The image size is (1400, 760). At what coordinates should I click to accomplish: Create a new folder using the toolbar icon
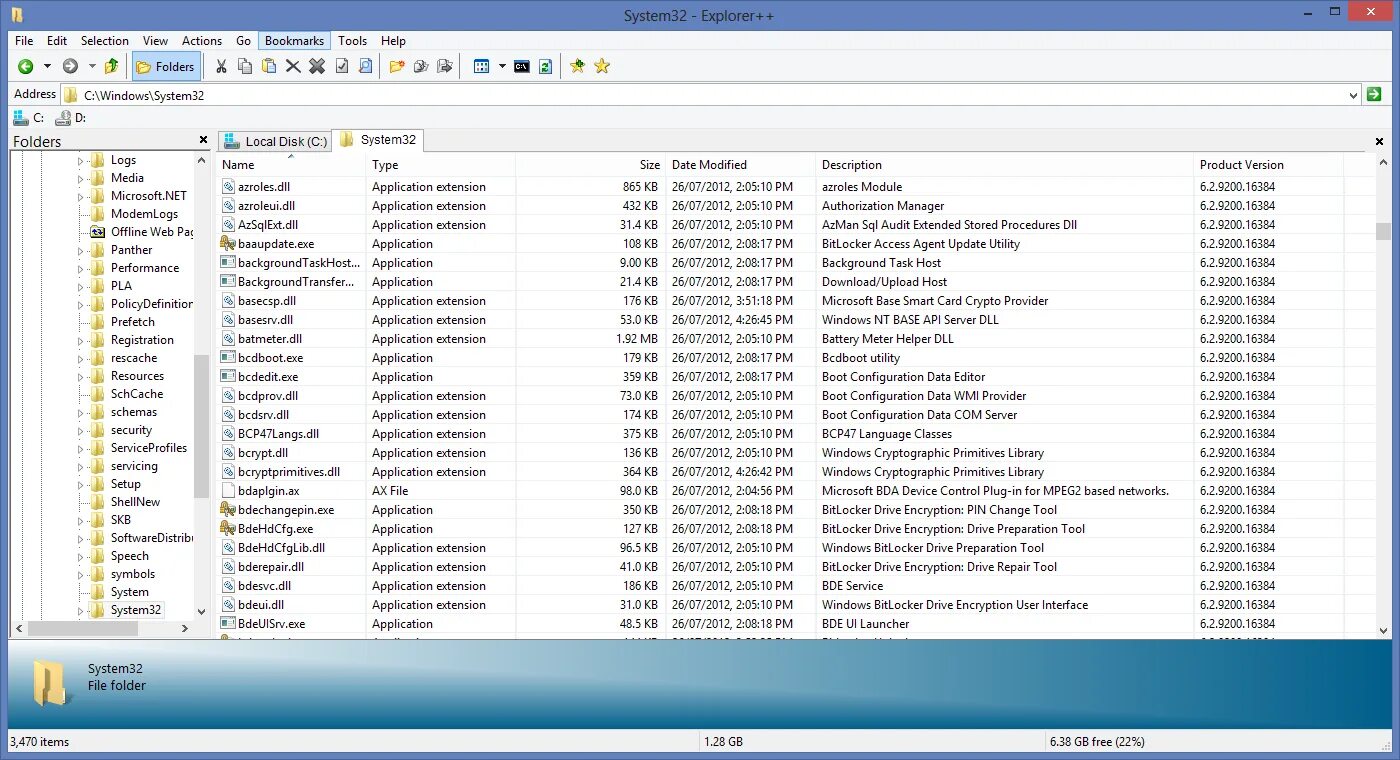pos(399,66)
